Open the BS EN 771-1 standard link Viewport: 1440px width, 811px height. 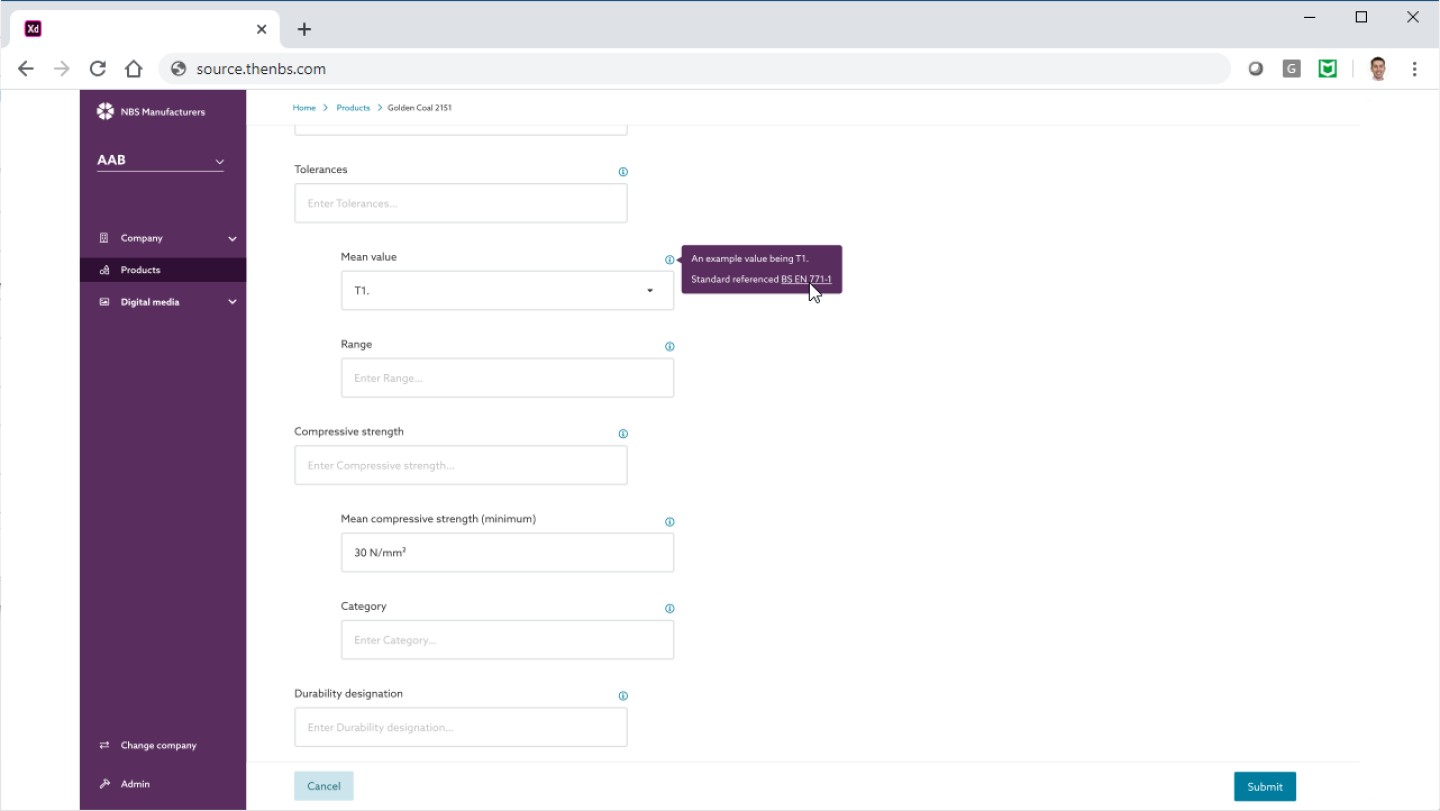pyautogui.click(x=805, y=279)
